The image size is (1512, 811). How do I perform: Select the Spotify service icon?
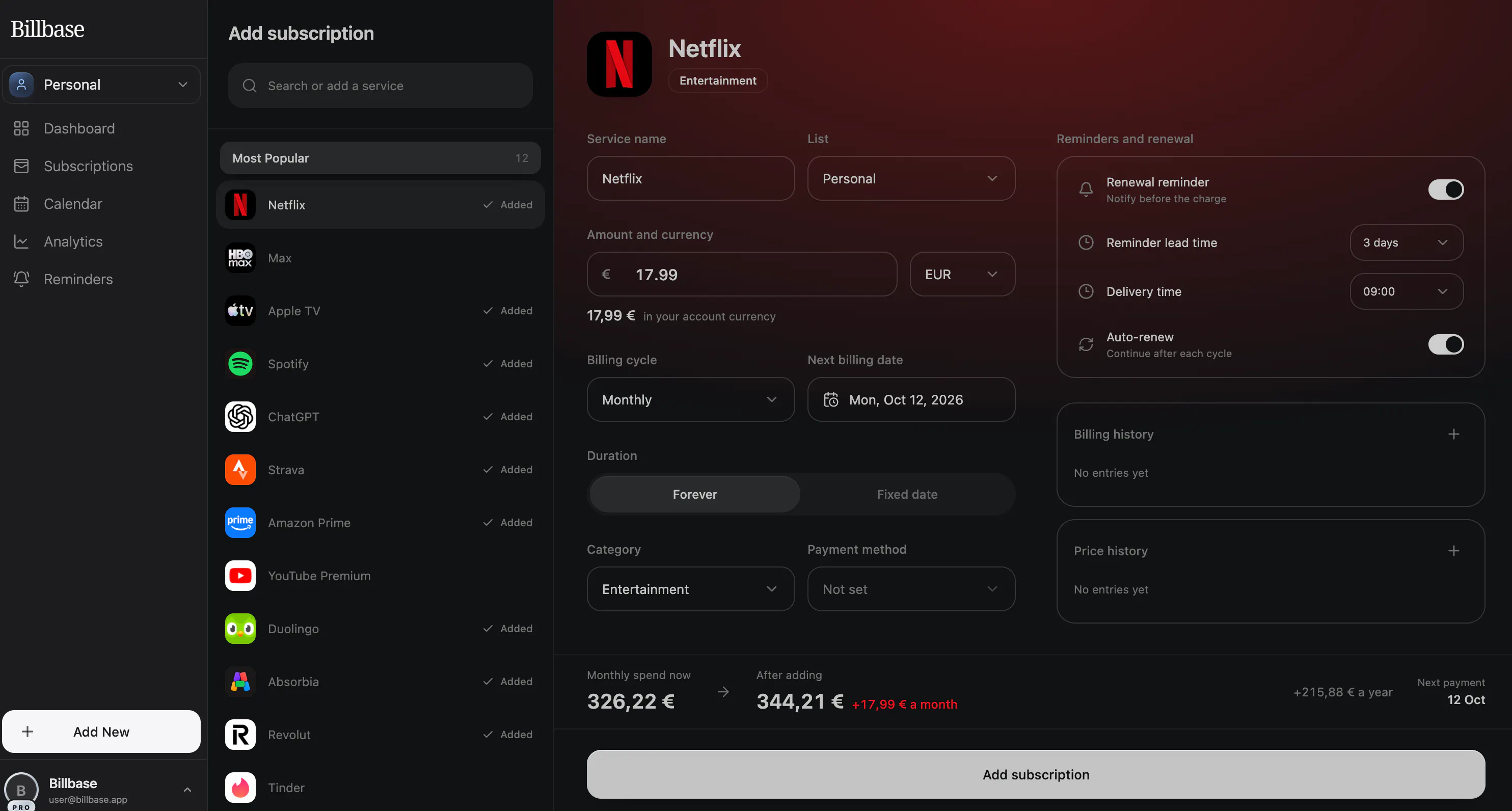point(240,363)
